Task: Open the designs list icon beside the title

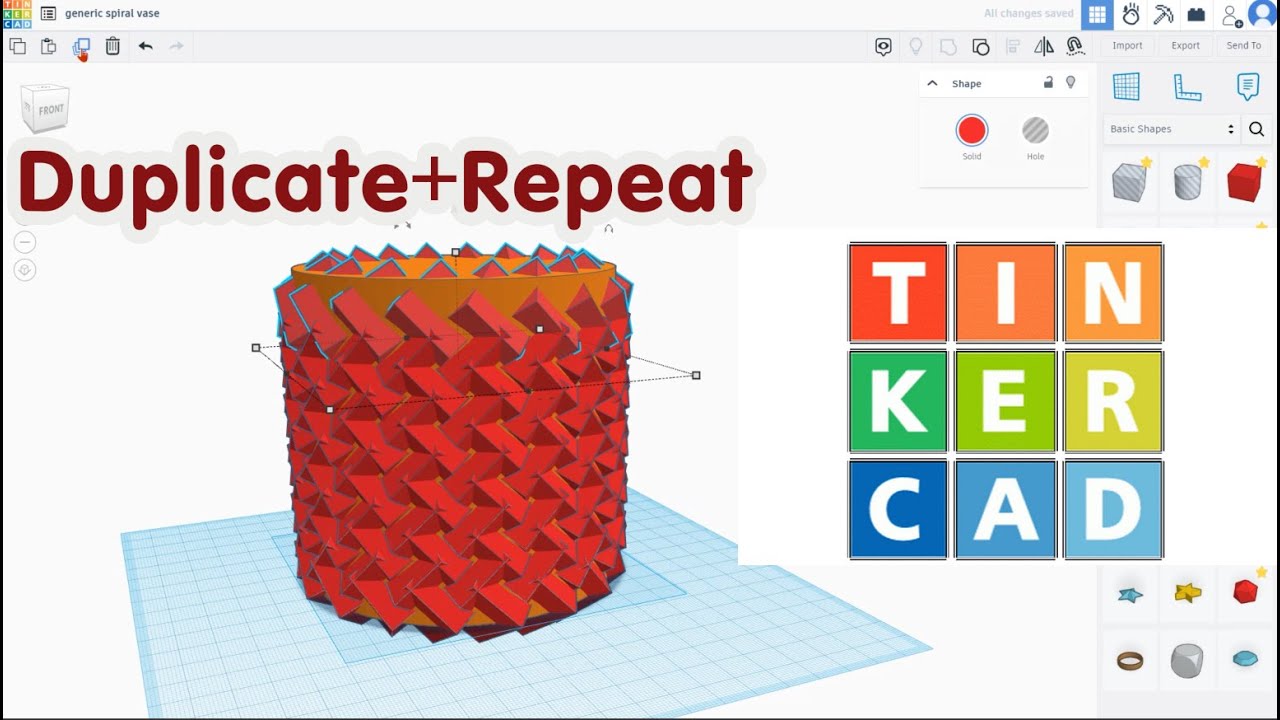Action: 48,14
